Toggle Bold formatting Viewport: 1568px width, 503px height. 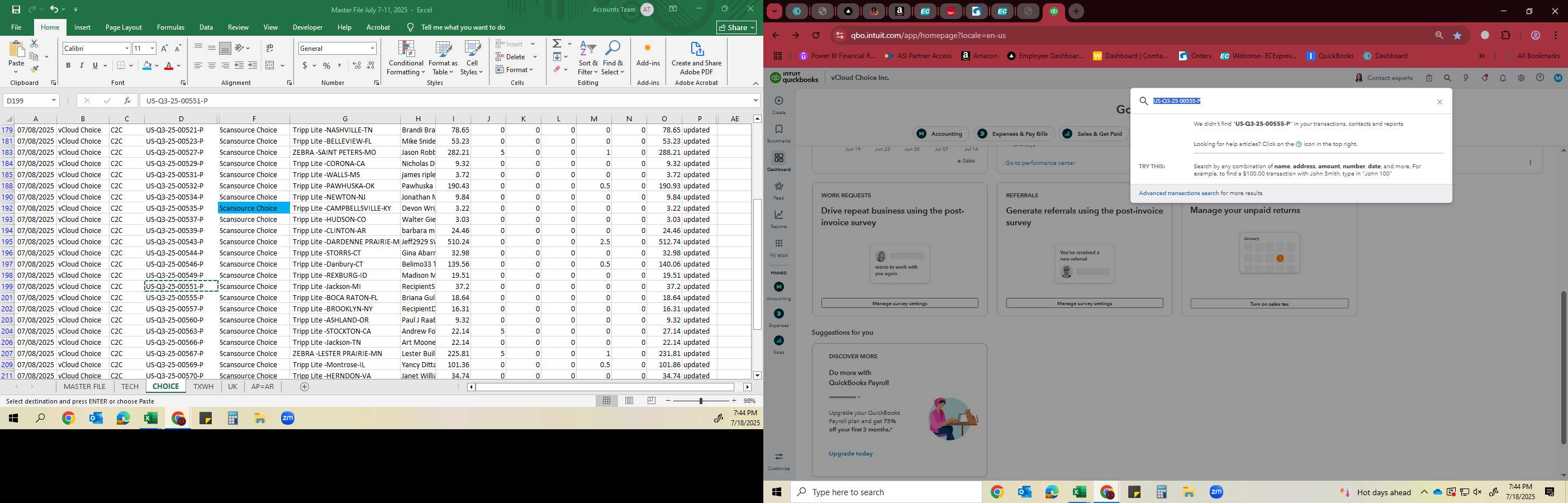pyautogui.click(x=68, y=66)
